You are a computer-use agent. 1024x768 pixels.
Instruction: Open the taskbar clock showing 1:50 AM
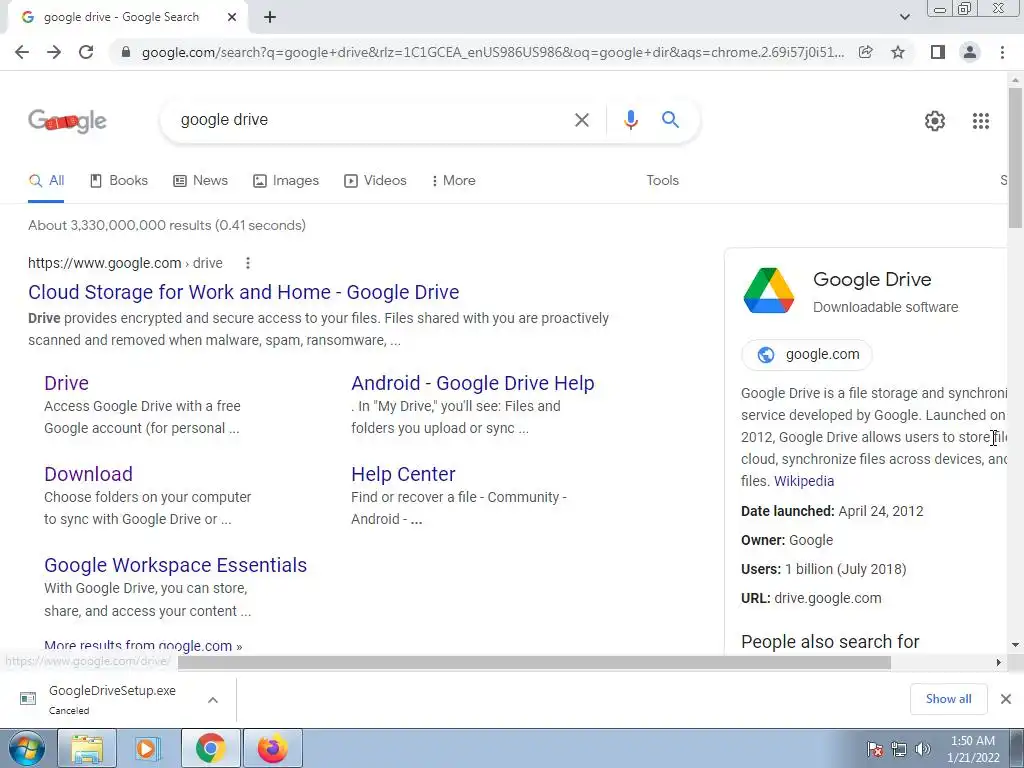point(973,749)
